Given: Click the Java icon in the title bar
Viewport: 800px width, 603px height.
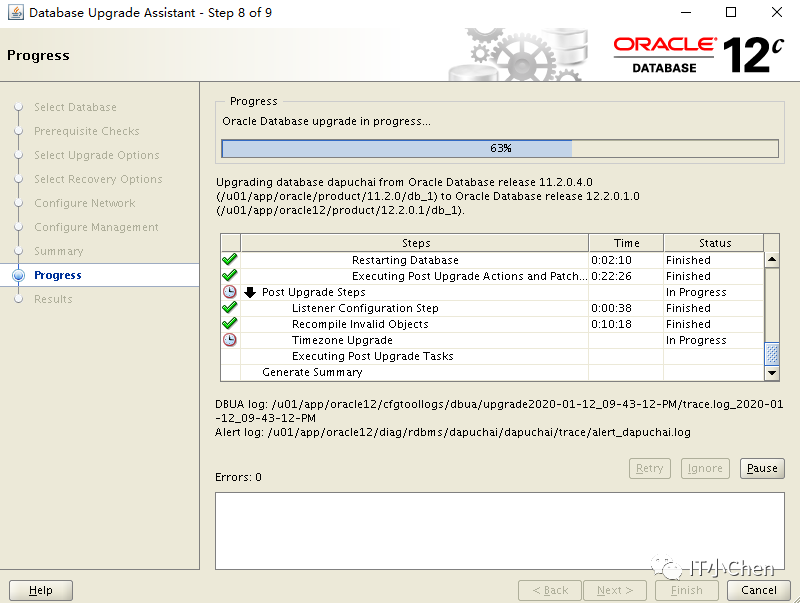Looking at the screenshot, I should 15,12.
